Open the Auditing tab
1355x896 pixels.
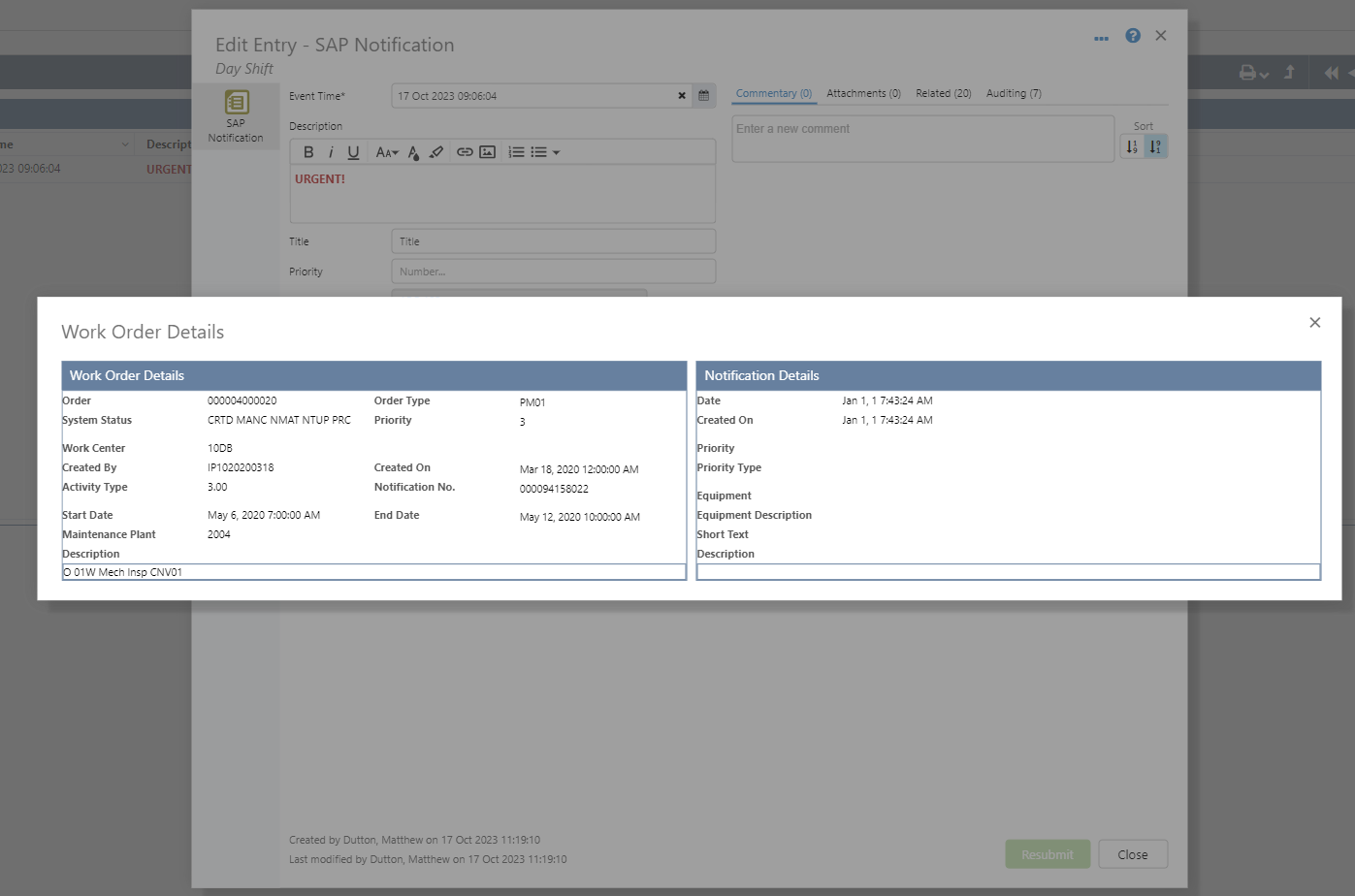1014,94
